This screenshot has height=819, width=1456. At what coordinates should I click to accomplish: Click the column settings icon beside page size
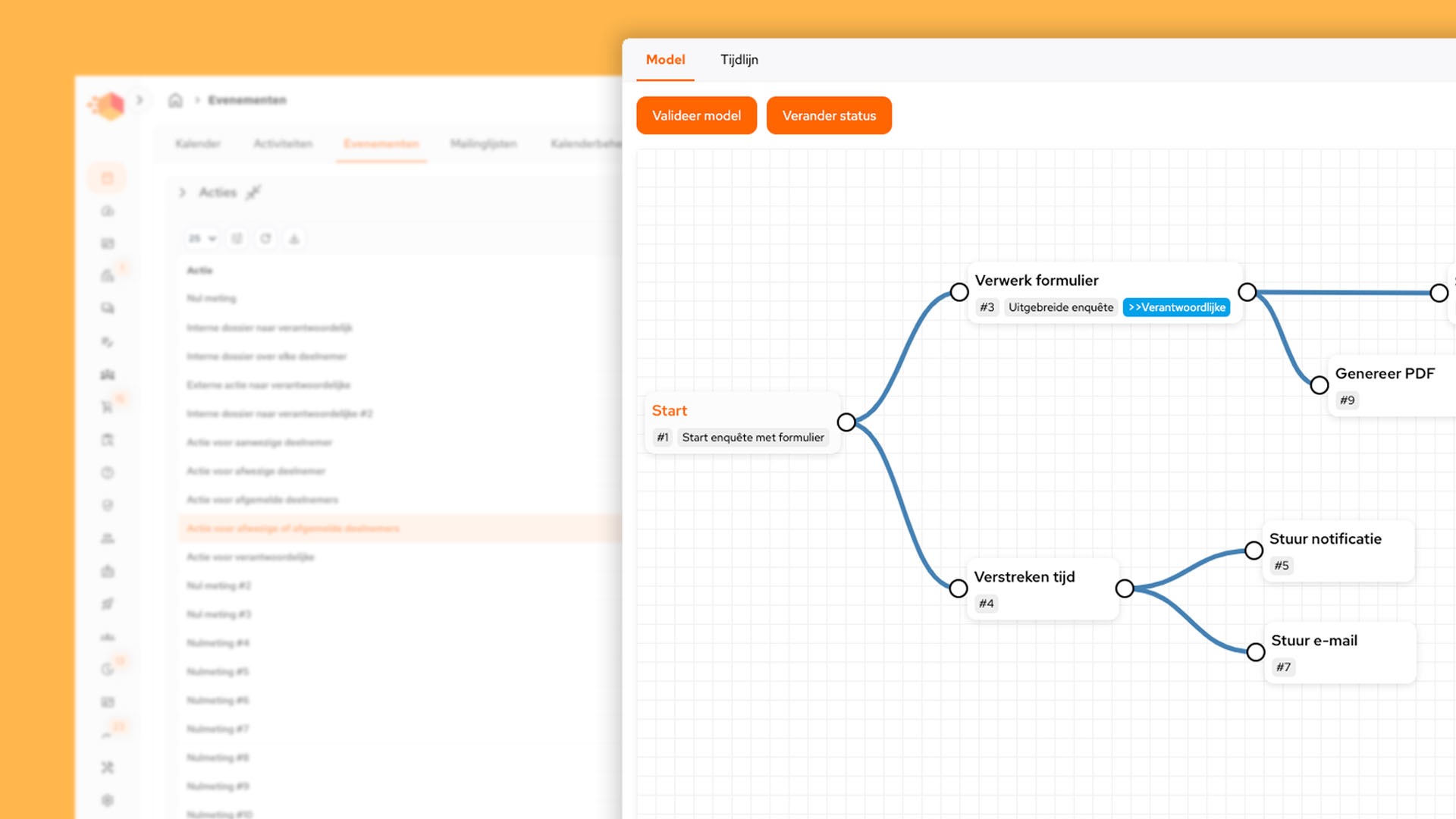coord(237,239)
